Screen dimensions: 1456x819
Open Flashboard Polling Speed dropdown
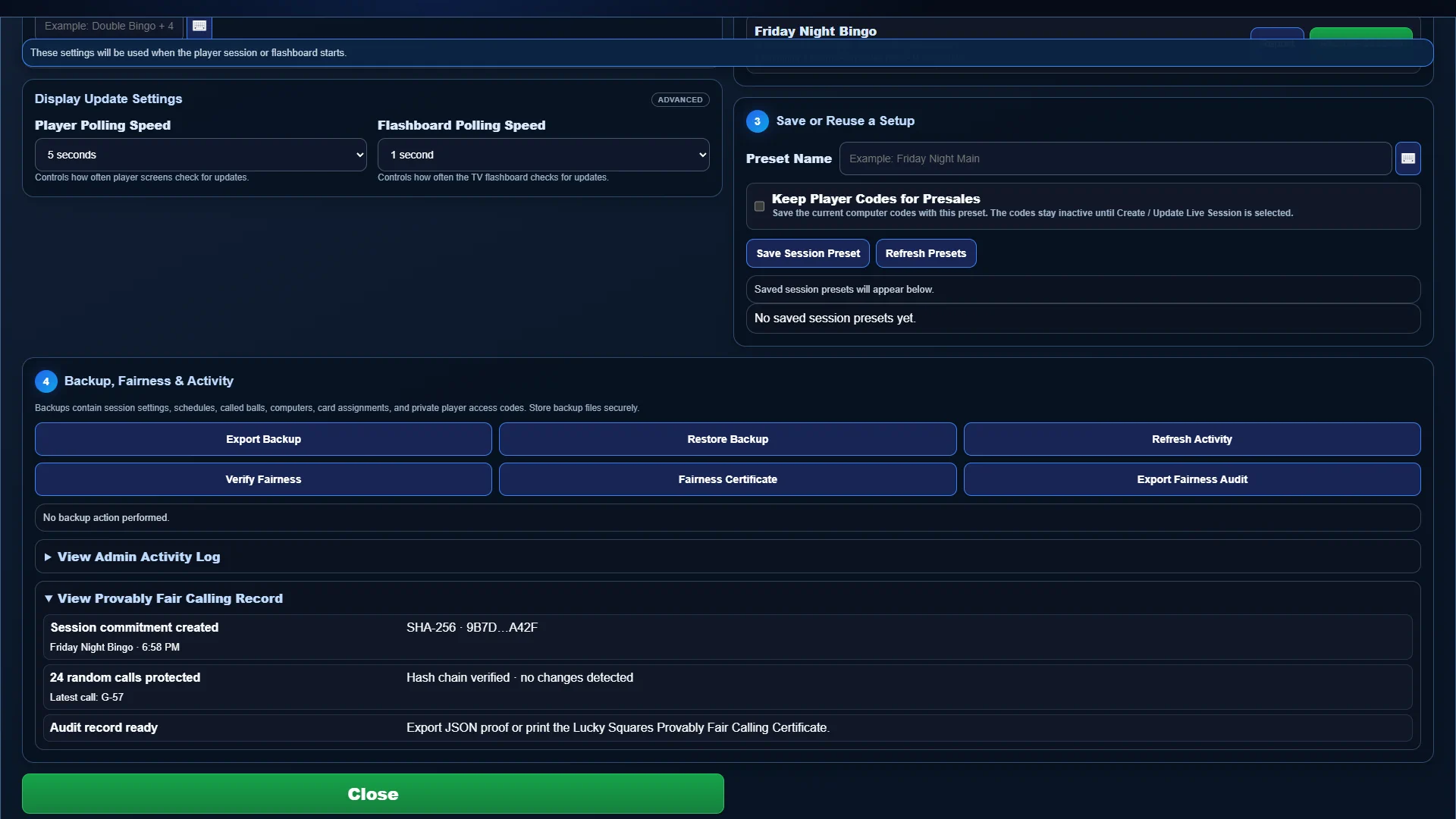pyautogui.click(x=543, y=155)
